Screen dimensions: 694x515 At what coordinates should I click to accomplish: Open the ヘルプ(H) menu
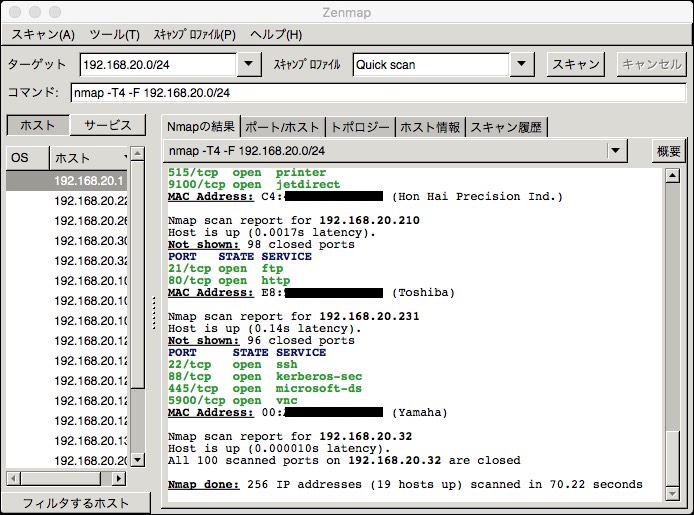coord(276,34)
